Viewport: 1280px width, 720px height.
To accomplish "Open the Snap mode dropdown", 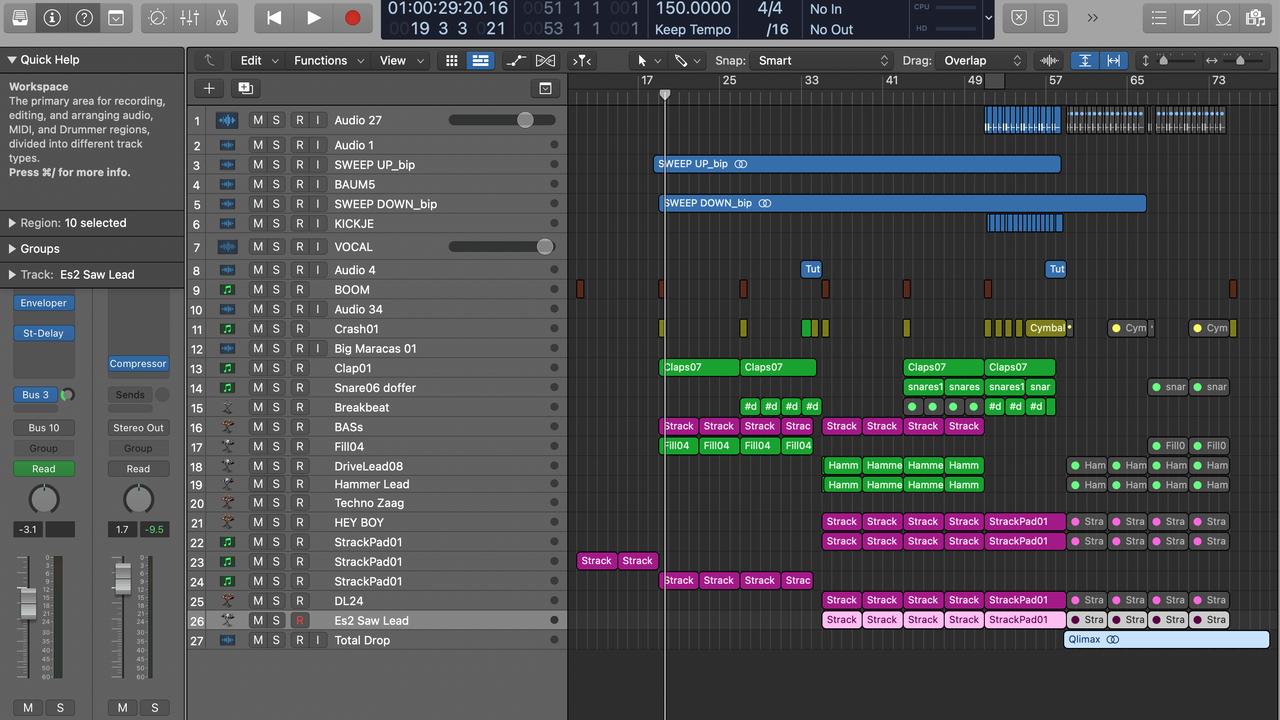I will pyautogui.click(x=823, y=61).
